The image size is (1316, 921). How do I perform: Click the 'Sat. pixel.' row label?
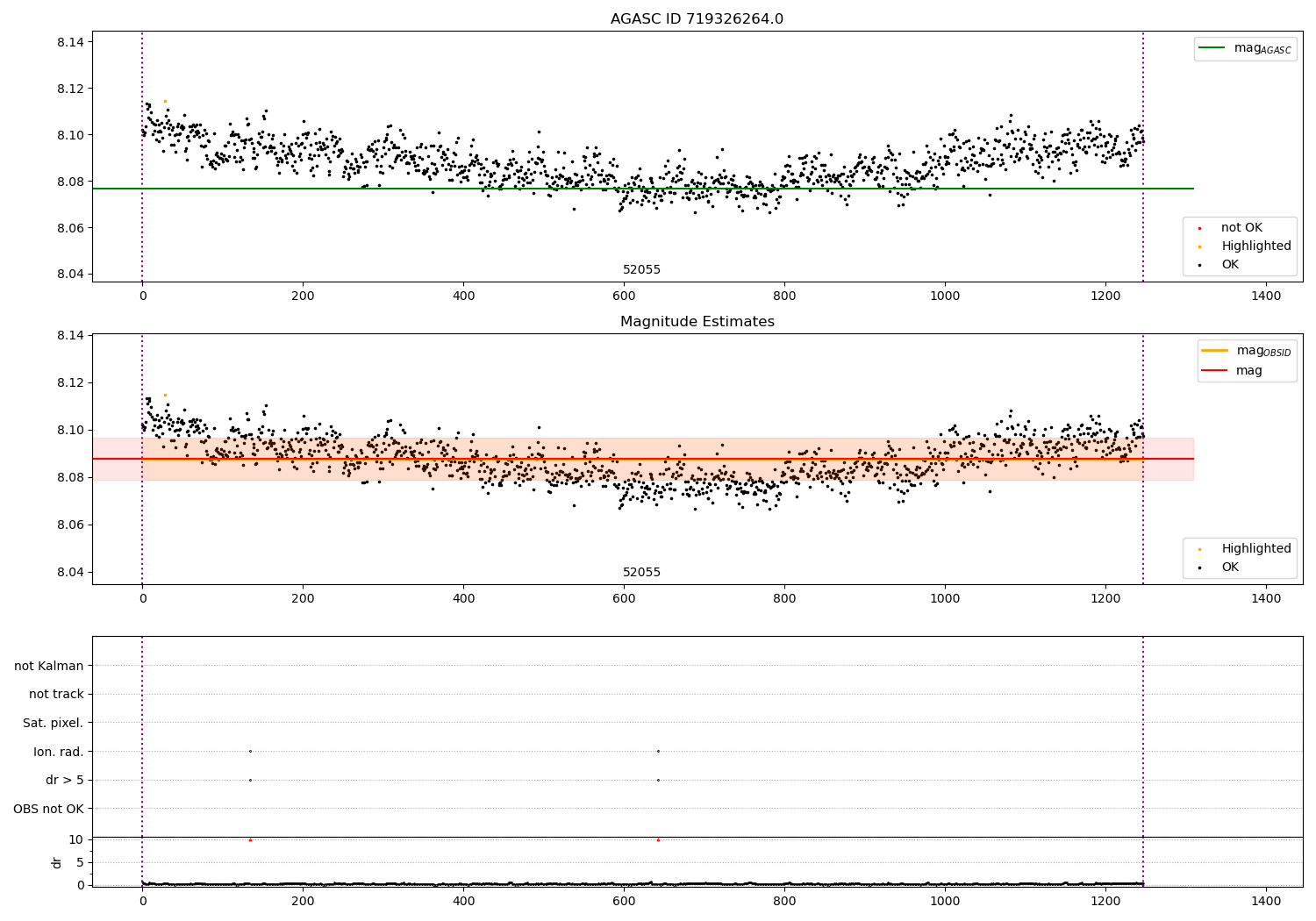pos(53,723)
